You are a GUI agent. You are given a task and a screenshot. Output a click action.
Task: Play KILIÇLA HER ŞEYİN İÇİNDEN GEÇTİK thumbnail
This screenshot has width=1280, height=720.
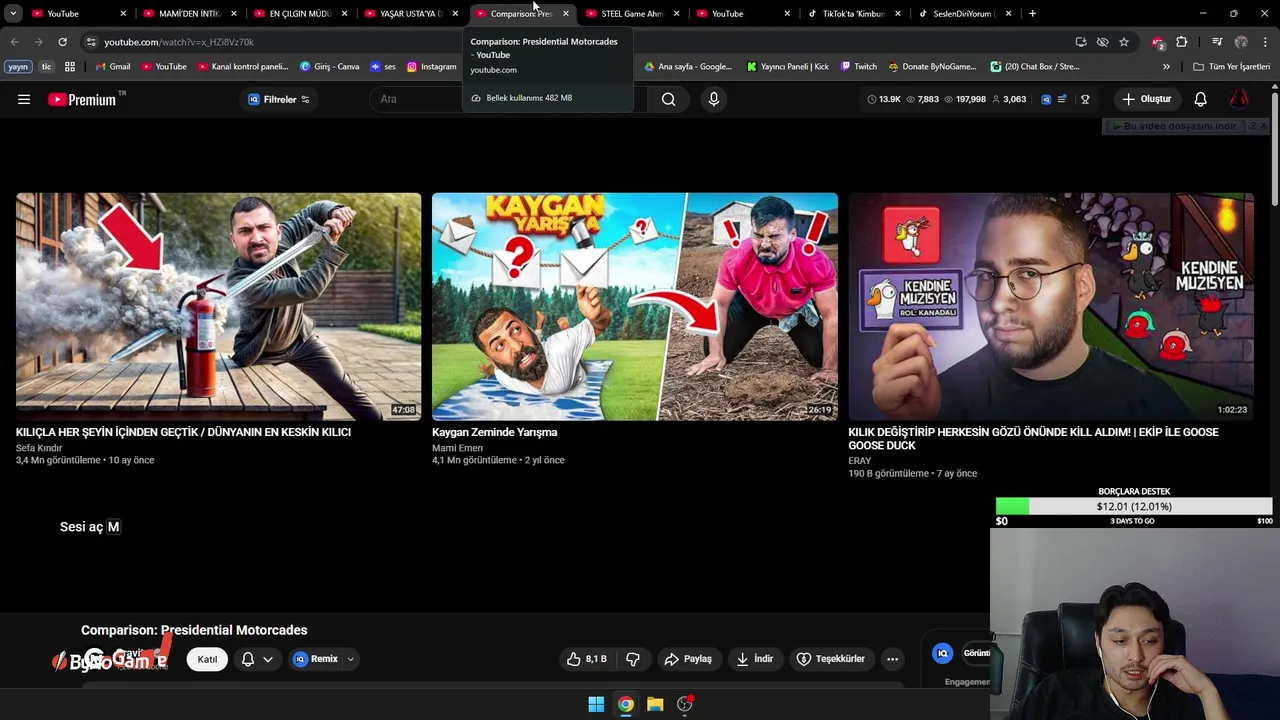click(x=218, y=306)
